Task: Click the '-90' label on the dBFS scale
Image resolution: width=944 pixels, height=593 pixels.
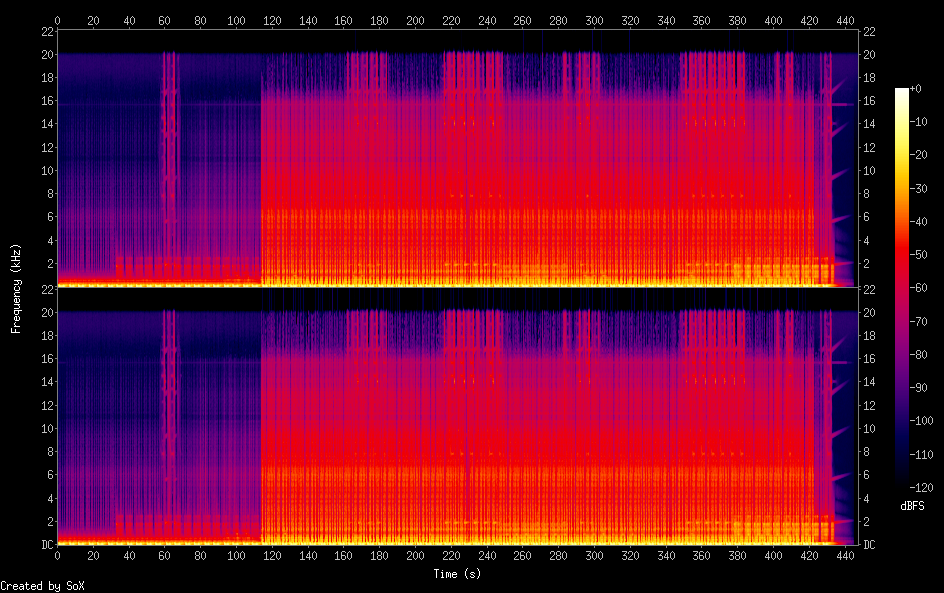Action: tap(924, 388)
